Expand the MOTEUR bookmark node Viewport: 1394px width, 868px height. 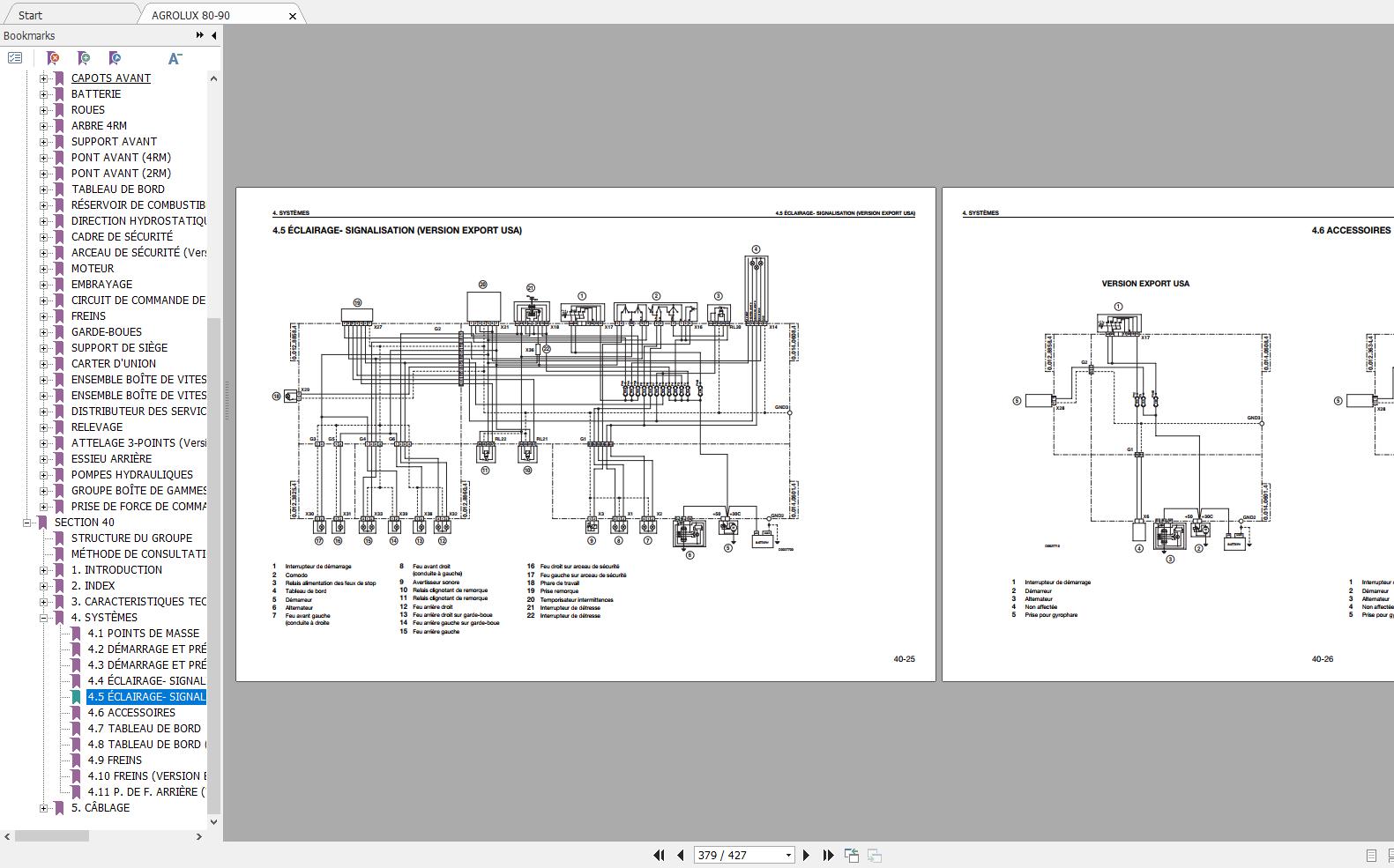coord(44,269)
